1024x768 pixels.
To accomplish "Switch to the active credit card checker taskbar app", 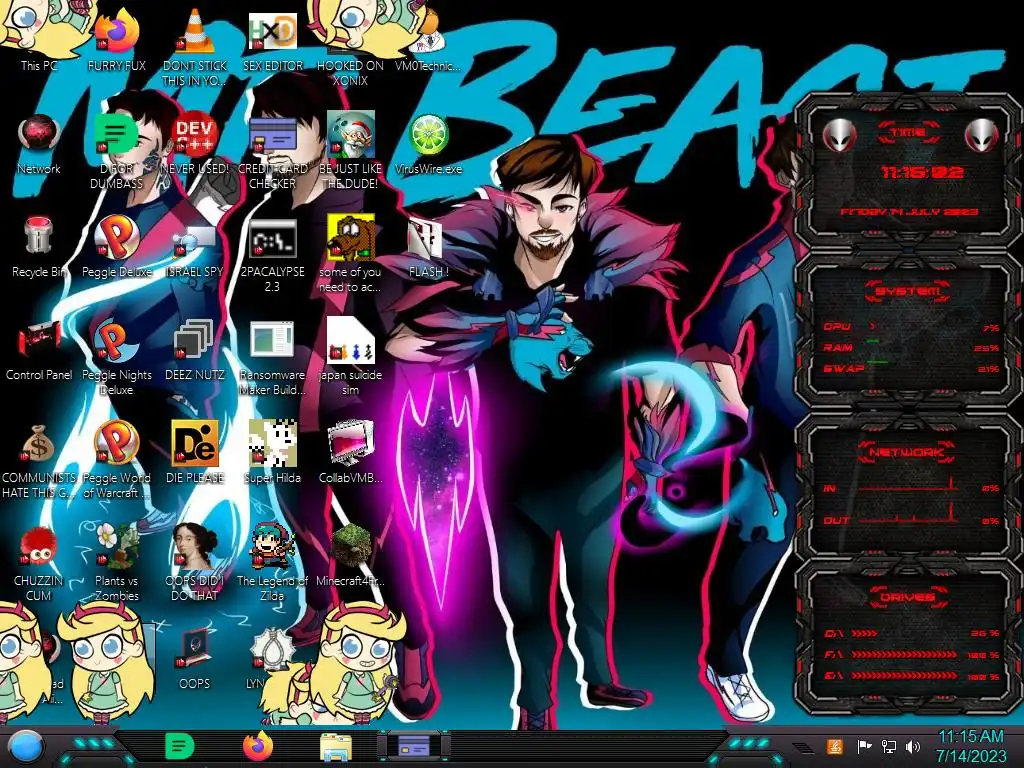I will click(413, 746).
